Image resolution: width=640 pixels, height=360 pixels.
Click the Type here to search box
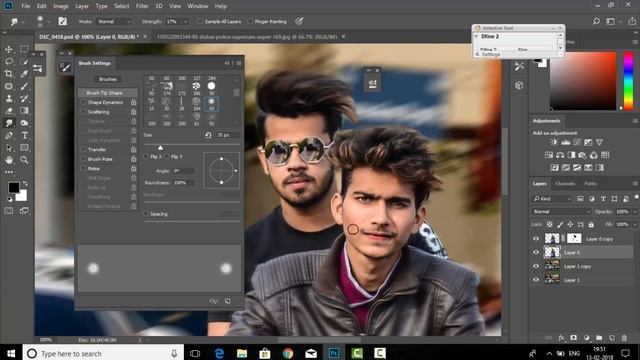click(x=103, y=353)
